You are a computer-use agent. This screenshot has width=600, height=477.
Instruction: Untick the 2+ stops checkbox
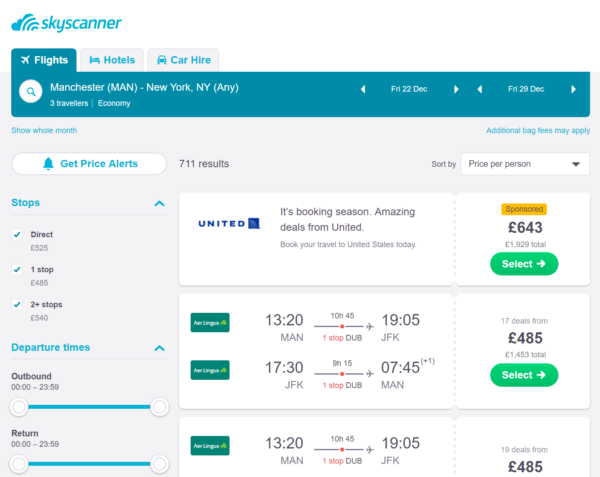17,304
